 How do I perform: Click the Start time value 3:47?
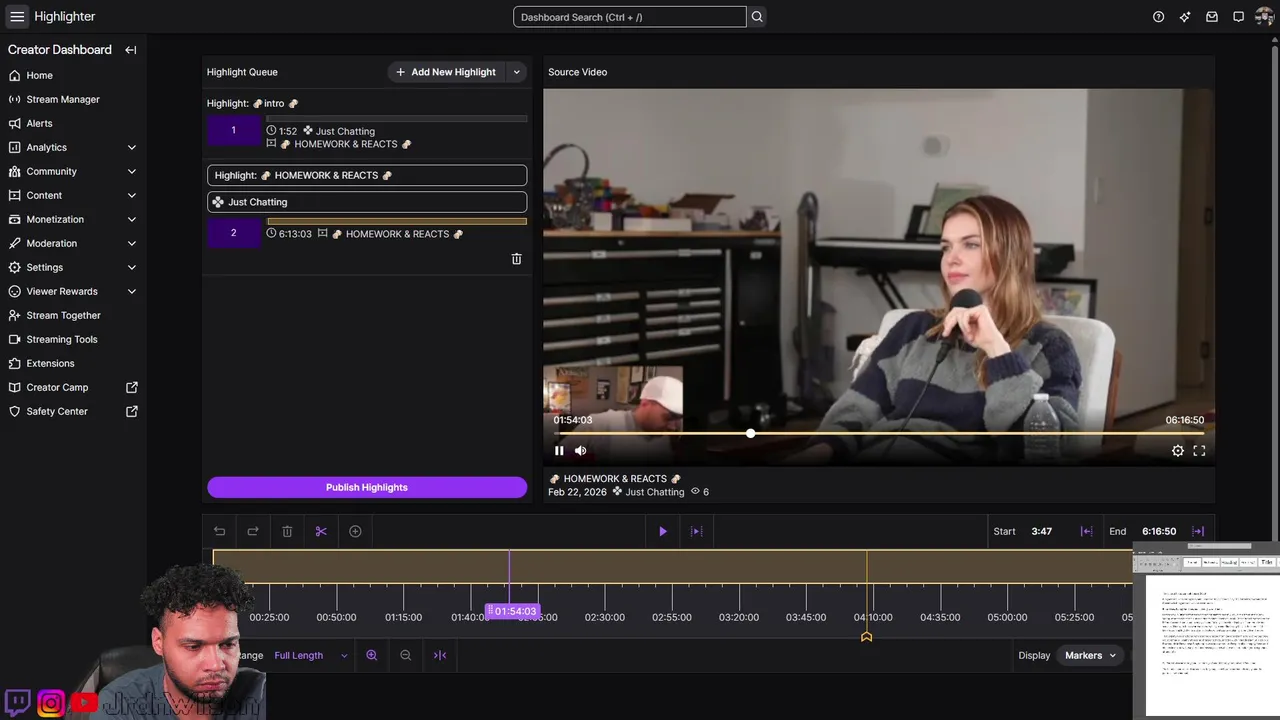(1042, 531)
